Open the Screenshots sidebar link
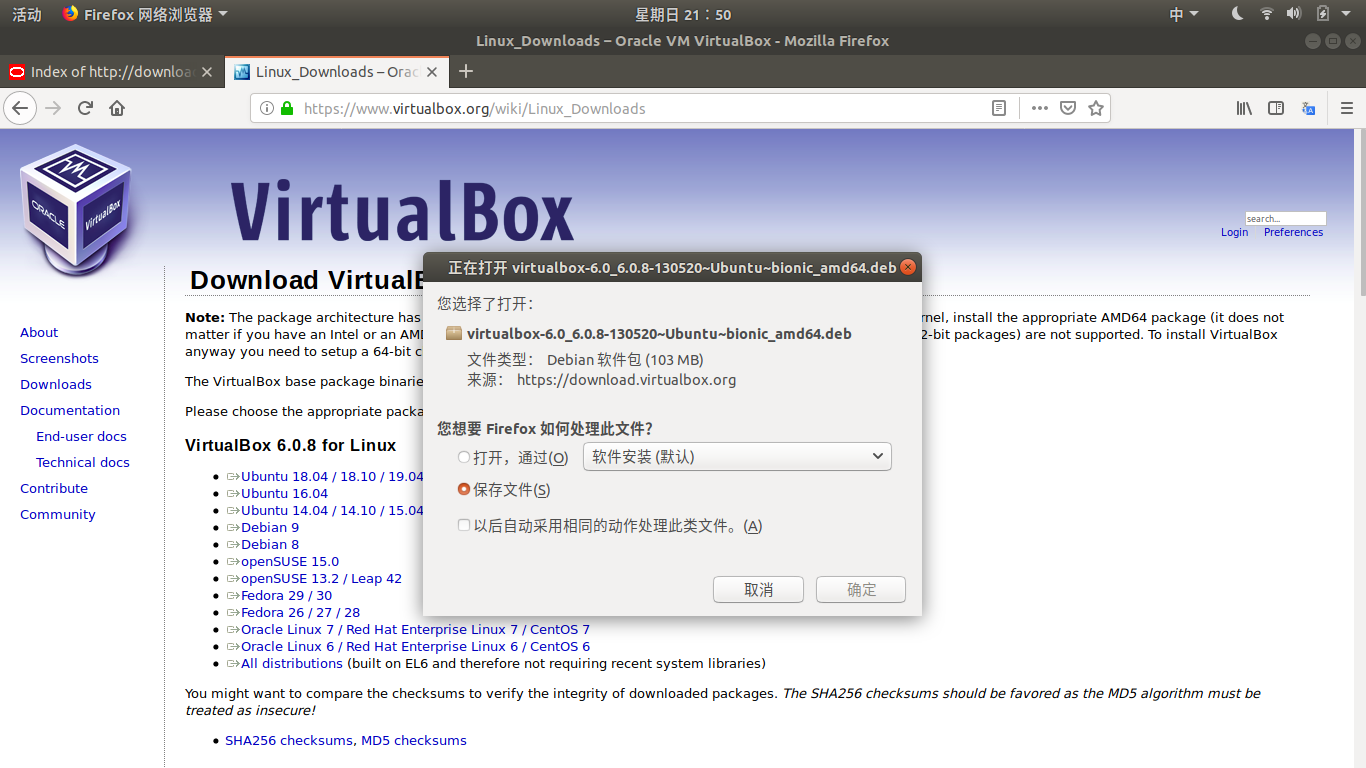1366x768 pixels. pyautogui.click(x=59, y=358)
